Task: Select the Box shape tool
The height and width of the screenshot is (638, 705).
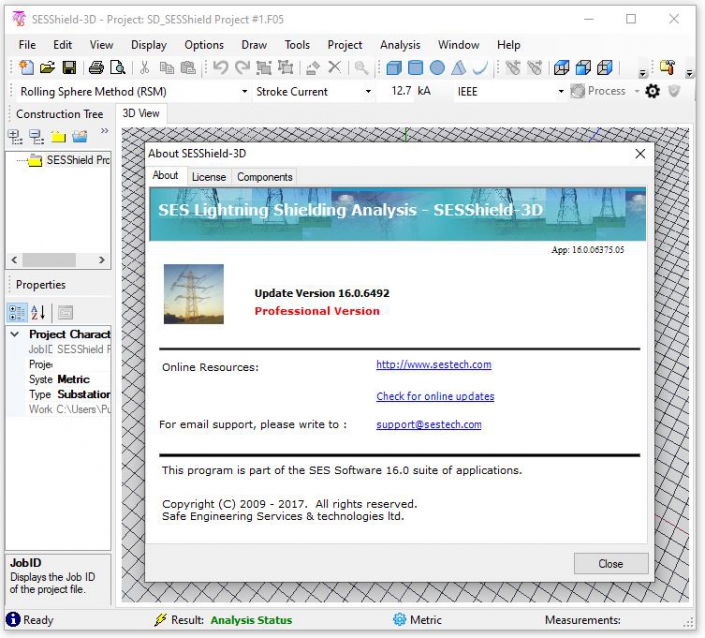Action: click(394, 67)
